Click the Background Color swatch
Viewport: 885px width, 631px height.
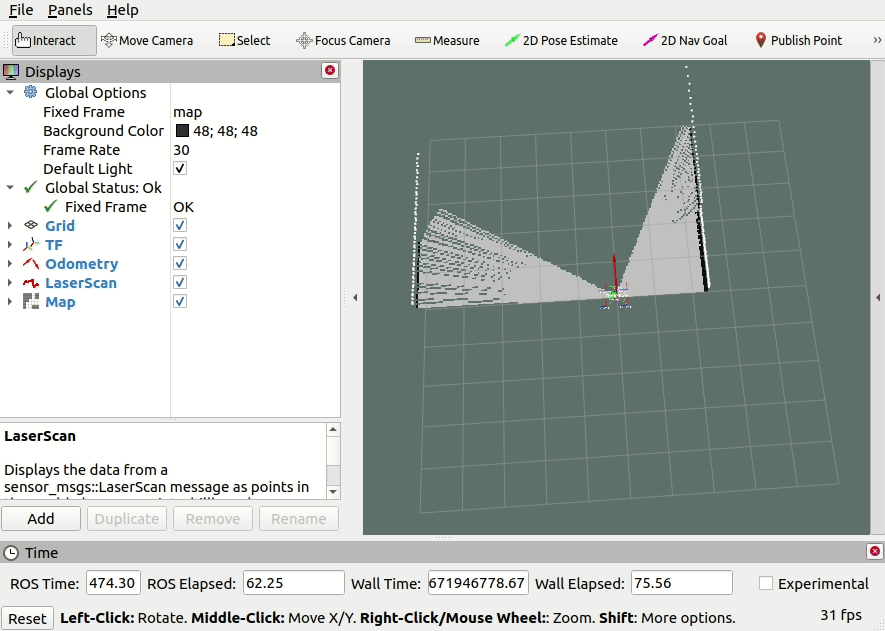tap(182, 130)
